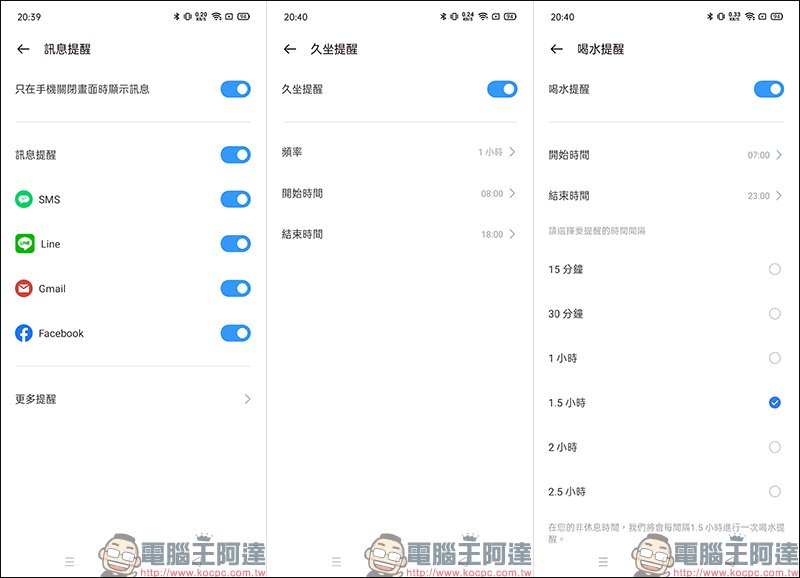Select 30 分鐘 interval radio button
The height and width of the screenshot is (578, 800).
(774, 314)
